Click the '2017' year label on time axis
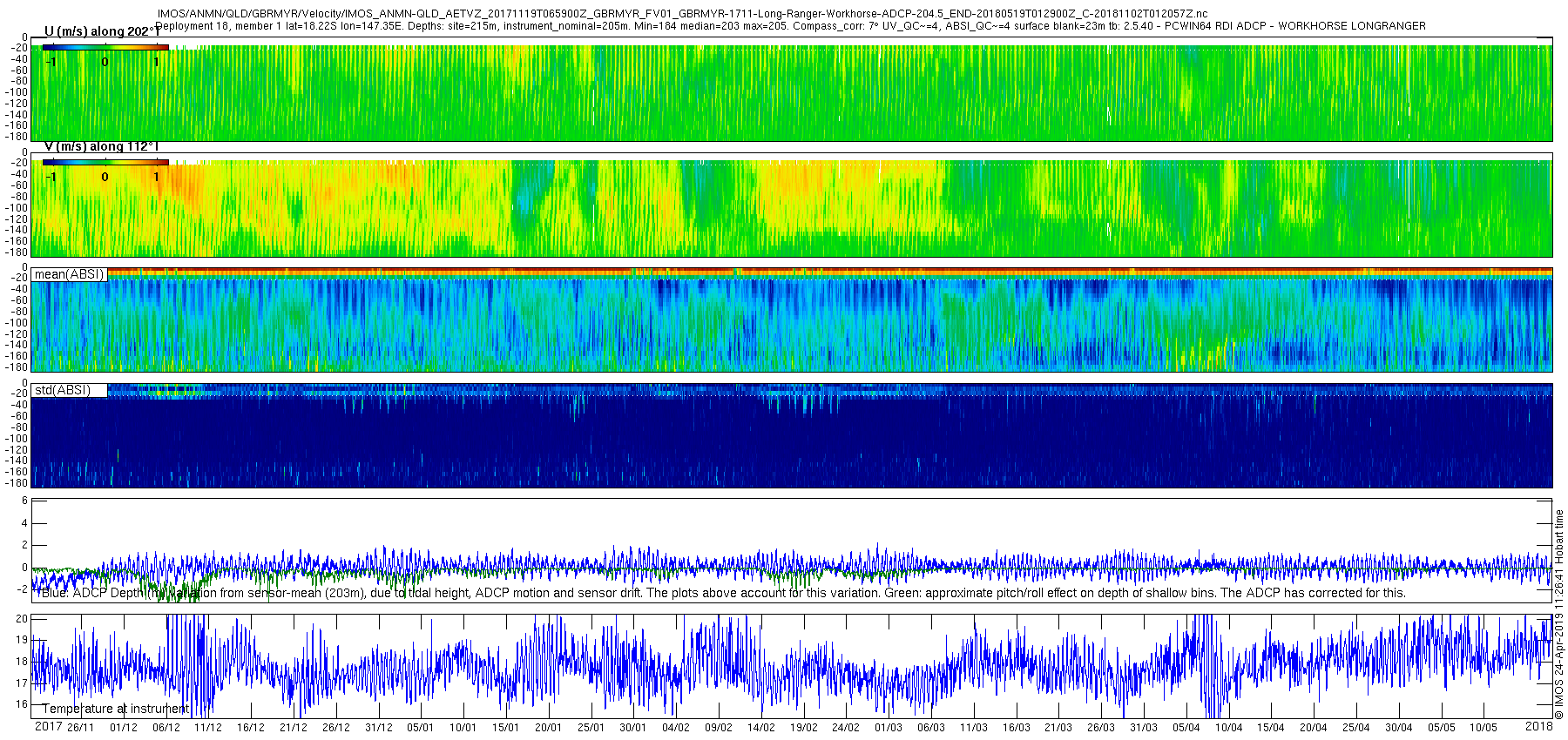The width and height of the screenshot is (1568, 740). [x=48, y=727]
